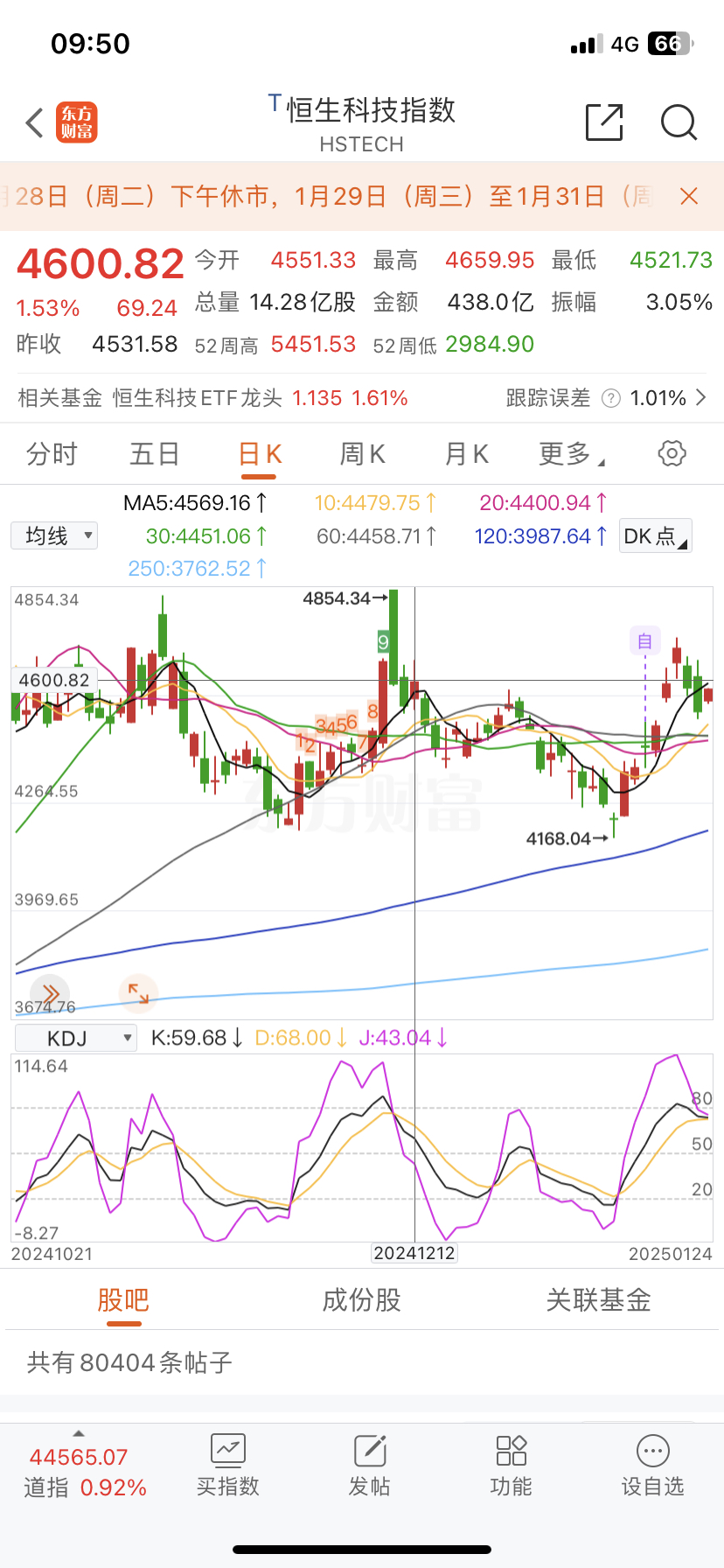Open chart settings gear icon
724x1568 pixels.
coord(672,453)
